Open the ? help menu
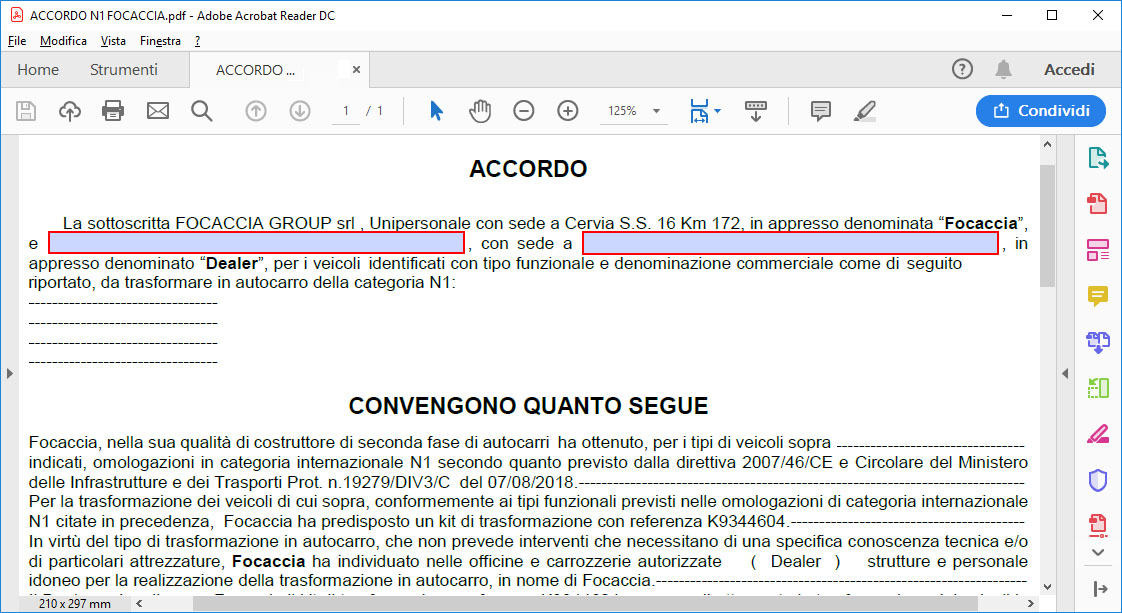 (197, 41)
